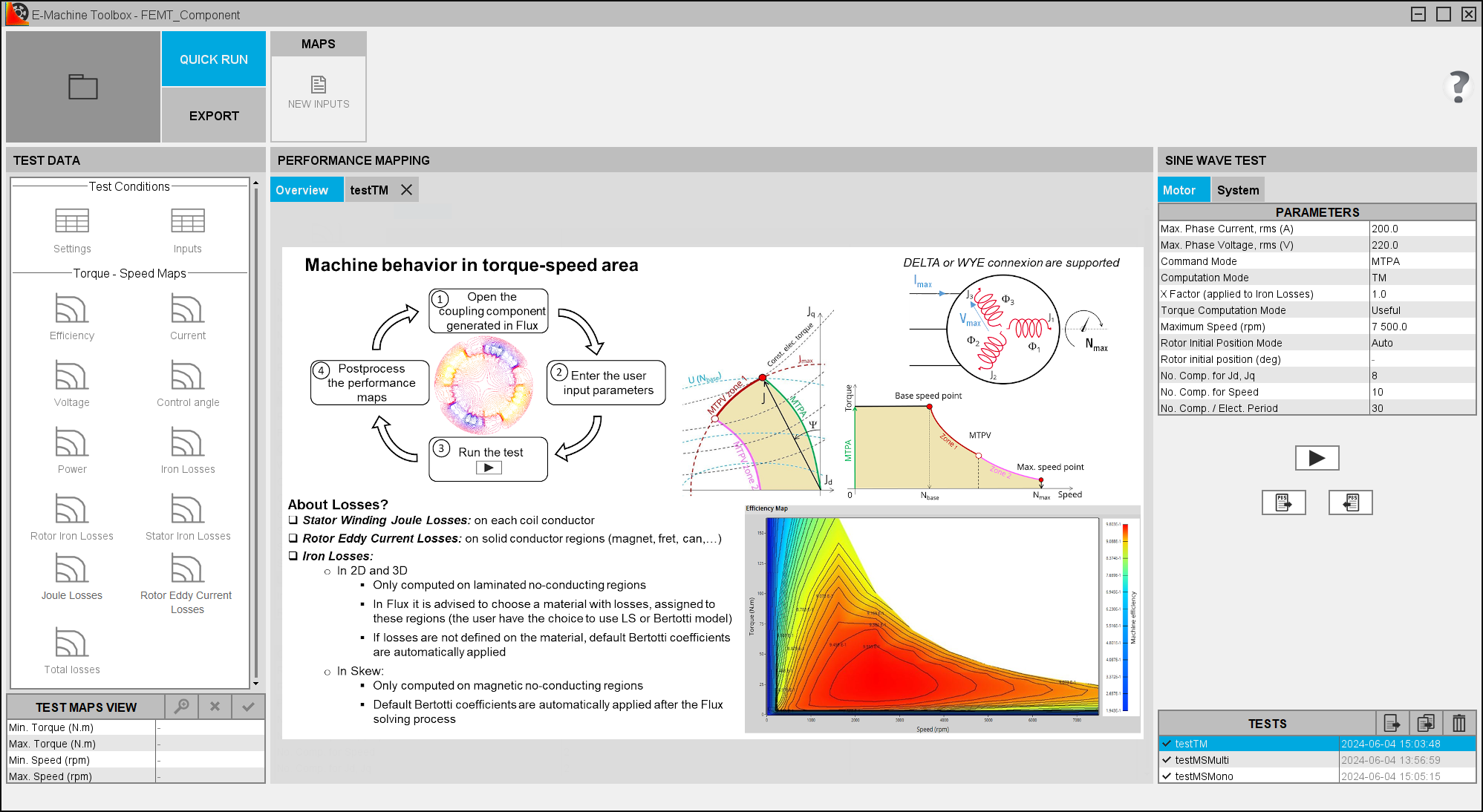
Task: Delete selected test with trash icon
Action: click(1458, 723)
